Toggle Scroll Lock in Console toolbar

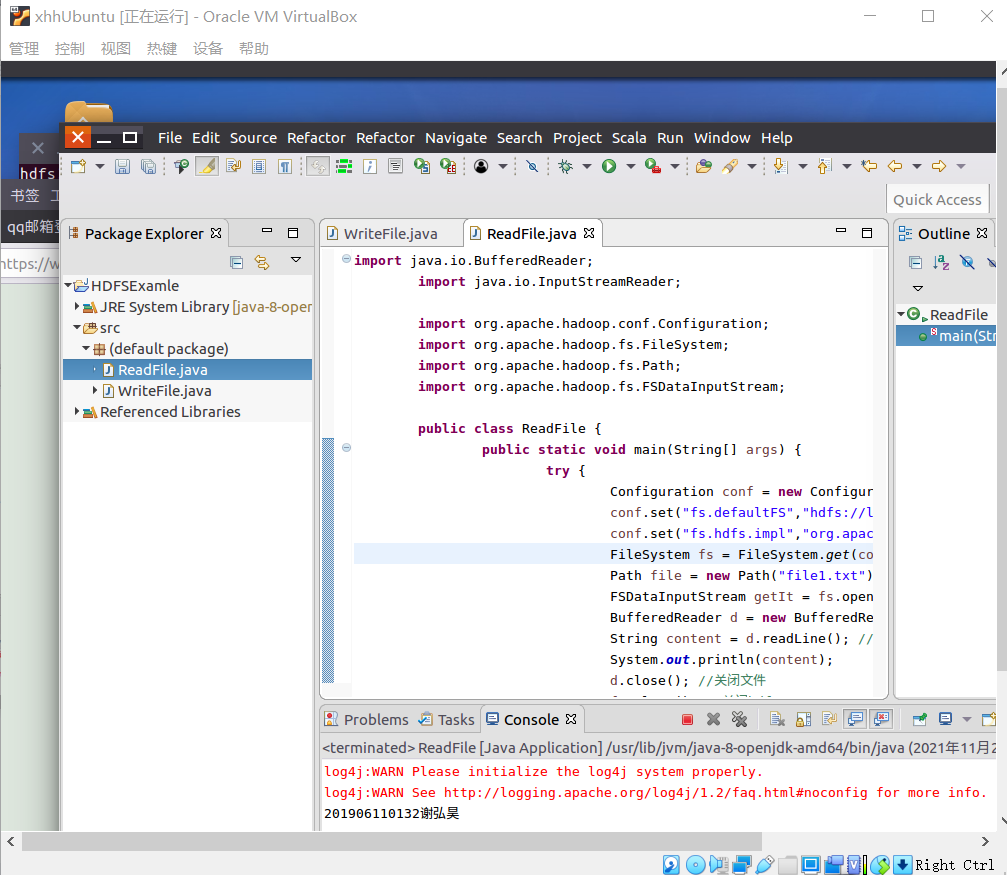[x=804, y=719]
